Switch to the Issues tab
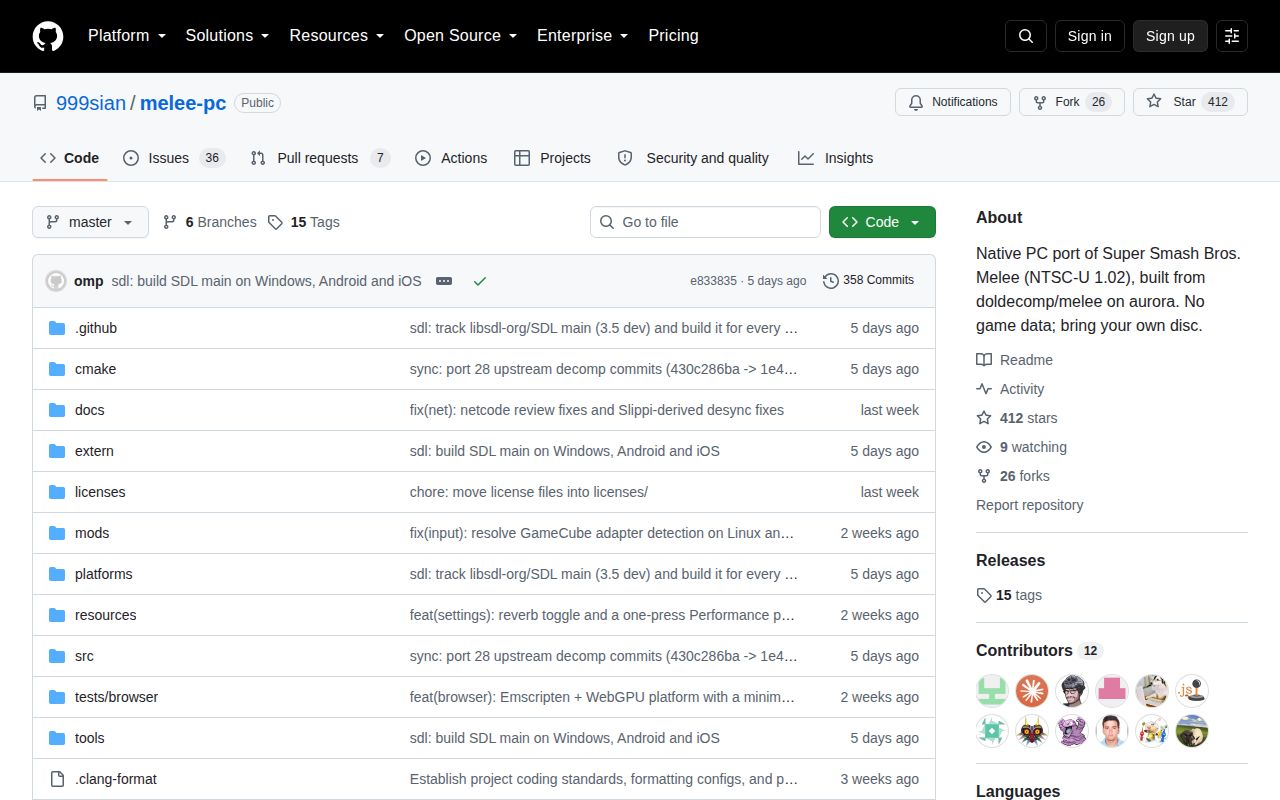 173,158
